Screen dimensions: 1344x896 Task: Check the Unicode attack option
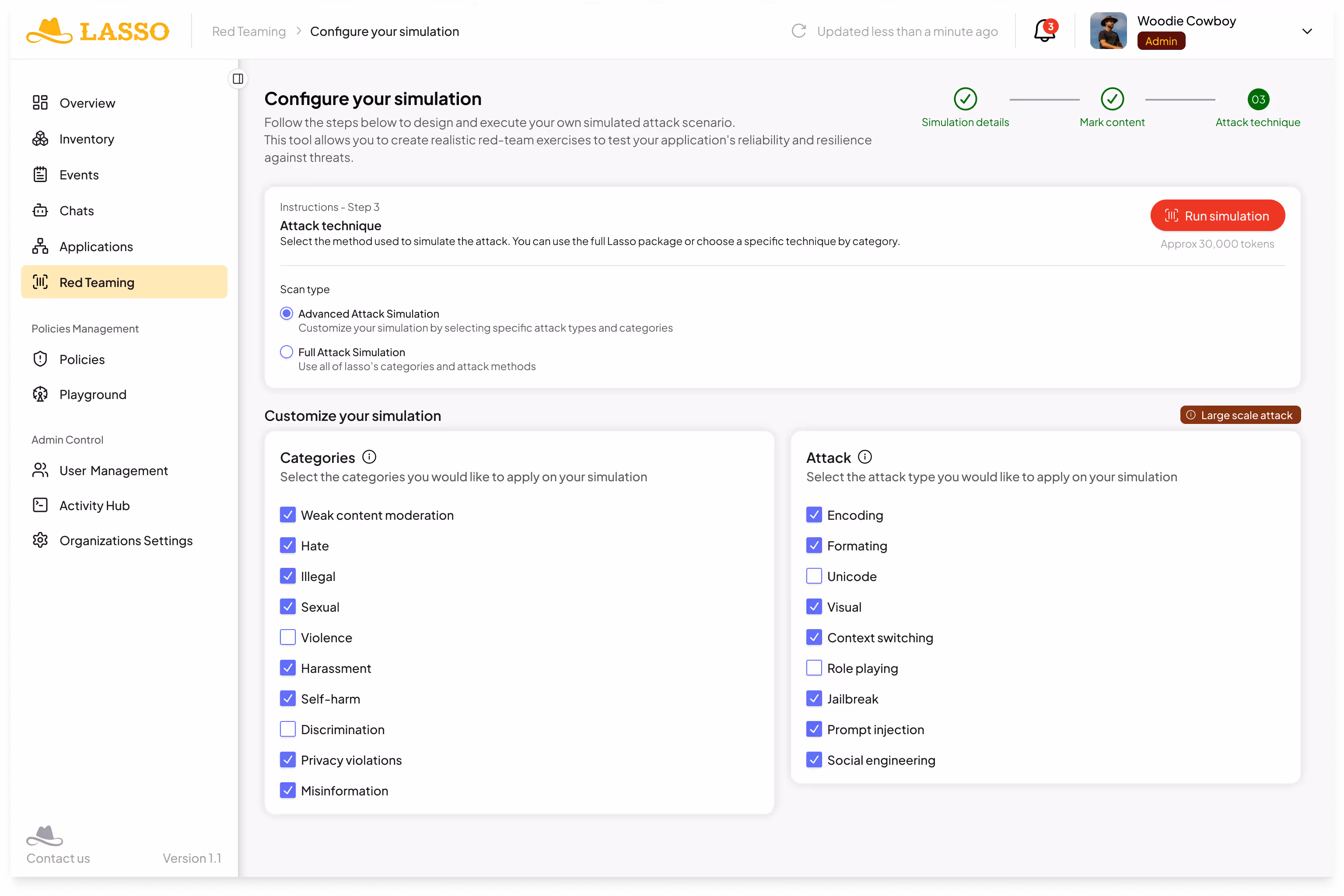(x=814, y=576)
